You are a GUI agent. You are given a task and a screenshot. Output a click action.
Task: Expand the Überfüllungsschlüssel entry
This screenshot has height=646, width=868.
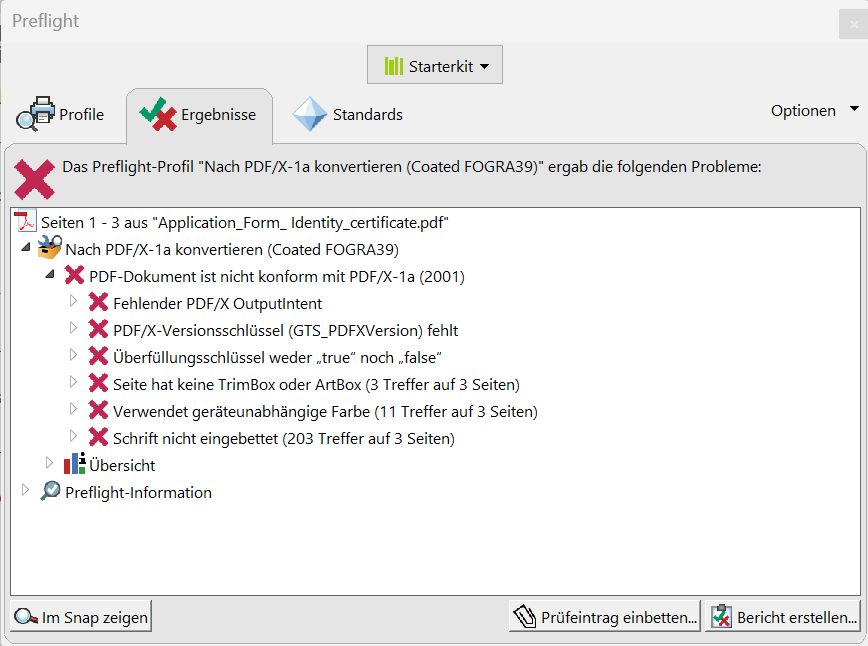tap(73, 355)
